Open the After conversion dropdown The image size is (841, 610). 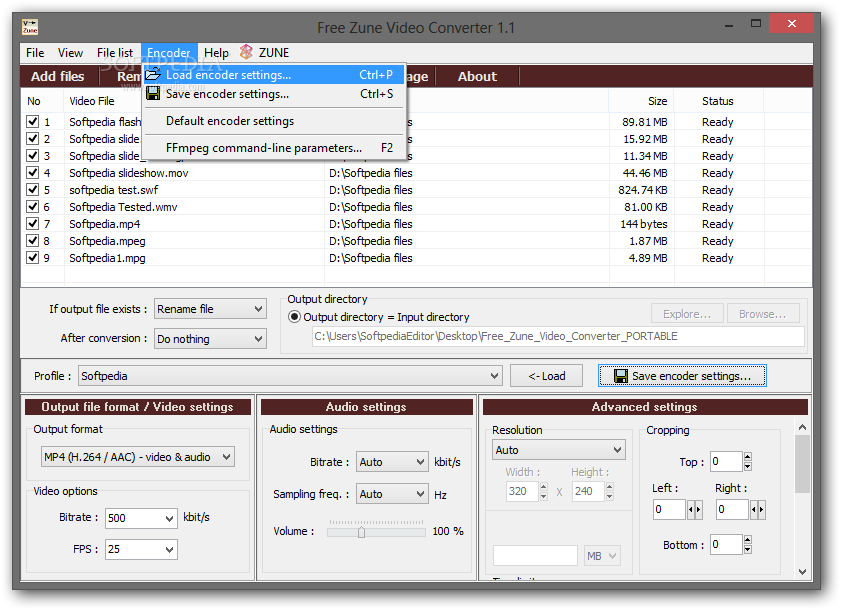(x=210, y=339)
